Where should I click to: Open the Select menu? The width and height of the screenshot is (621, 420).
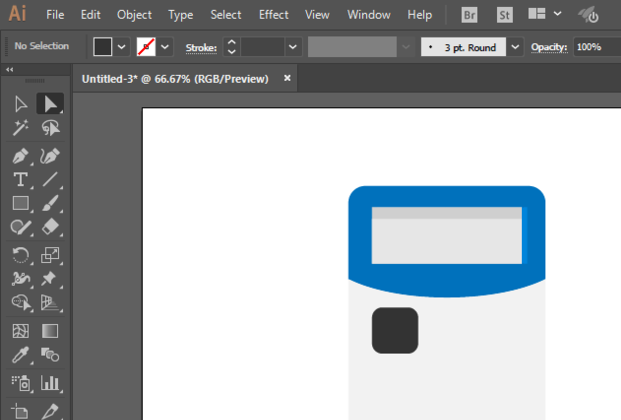point(226,15)
